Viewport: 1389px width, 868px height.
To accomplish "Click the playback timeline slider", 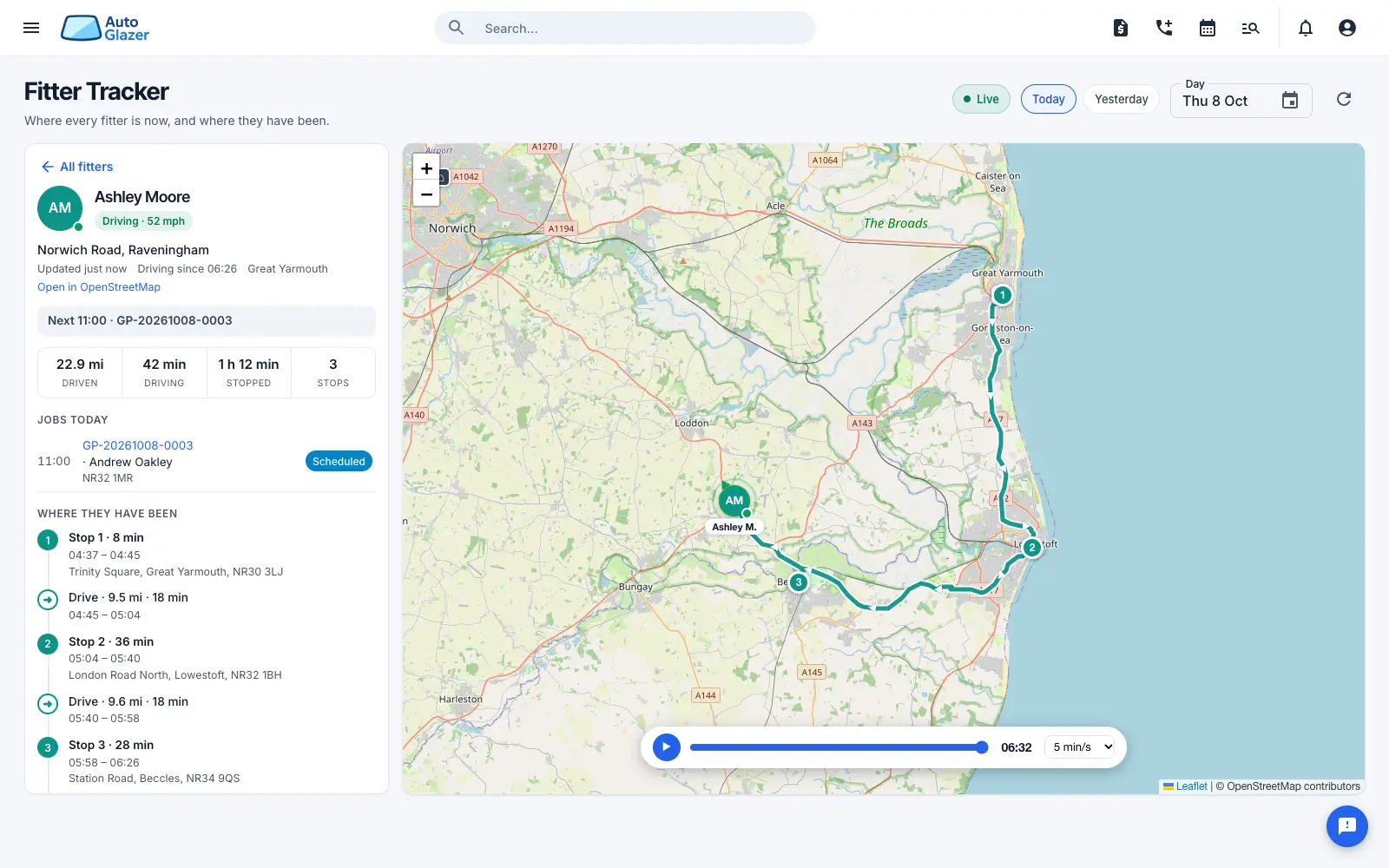I will tap(839, 747).
